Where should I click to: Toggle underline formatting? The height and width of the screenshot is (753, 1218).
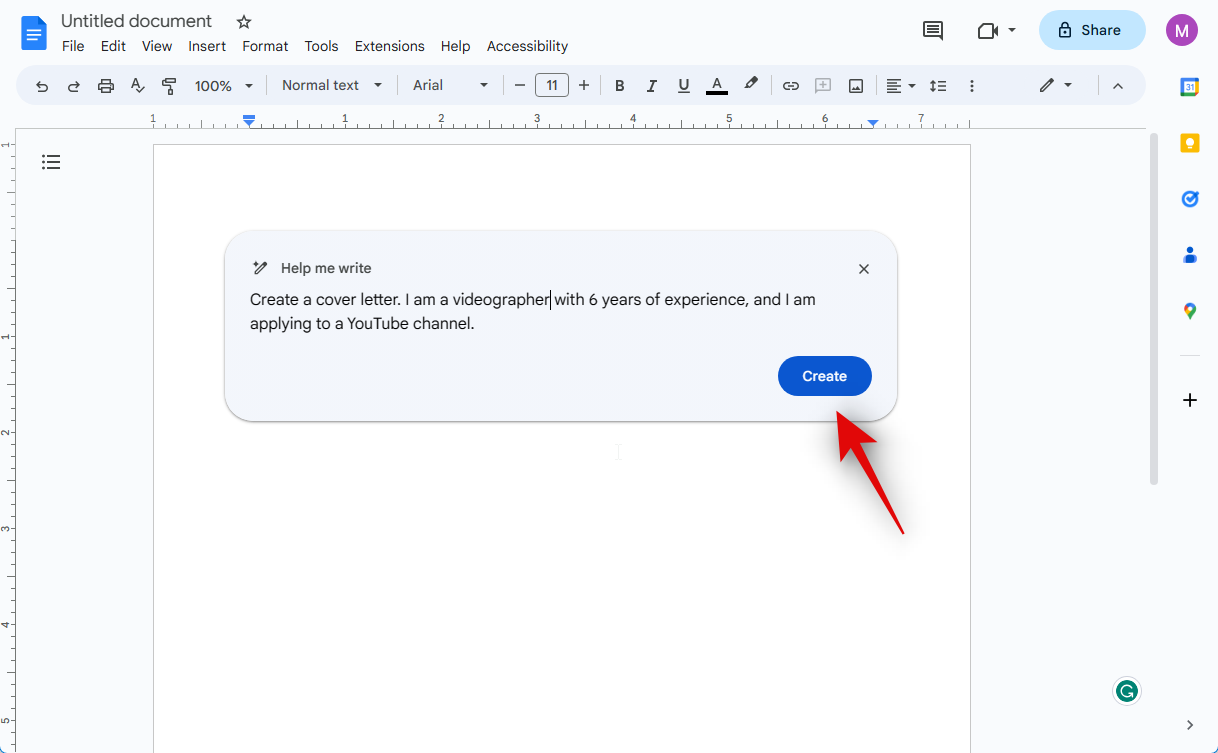pyautogui.click(x=684, y=86)
